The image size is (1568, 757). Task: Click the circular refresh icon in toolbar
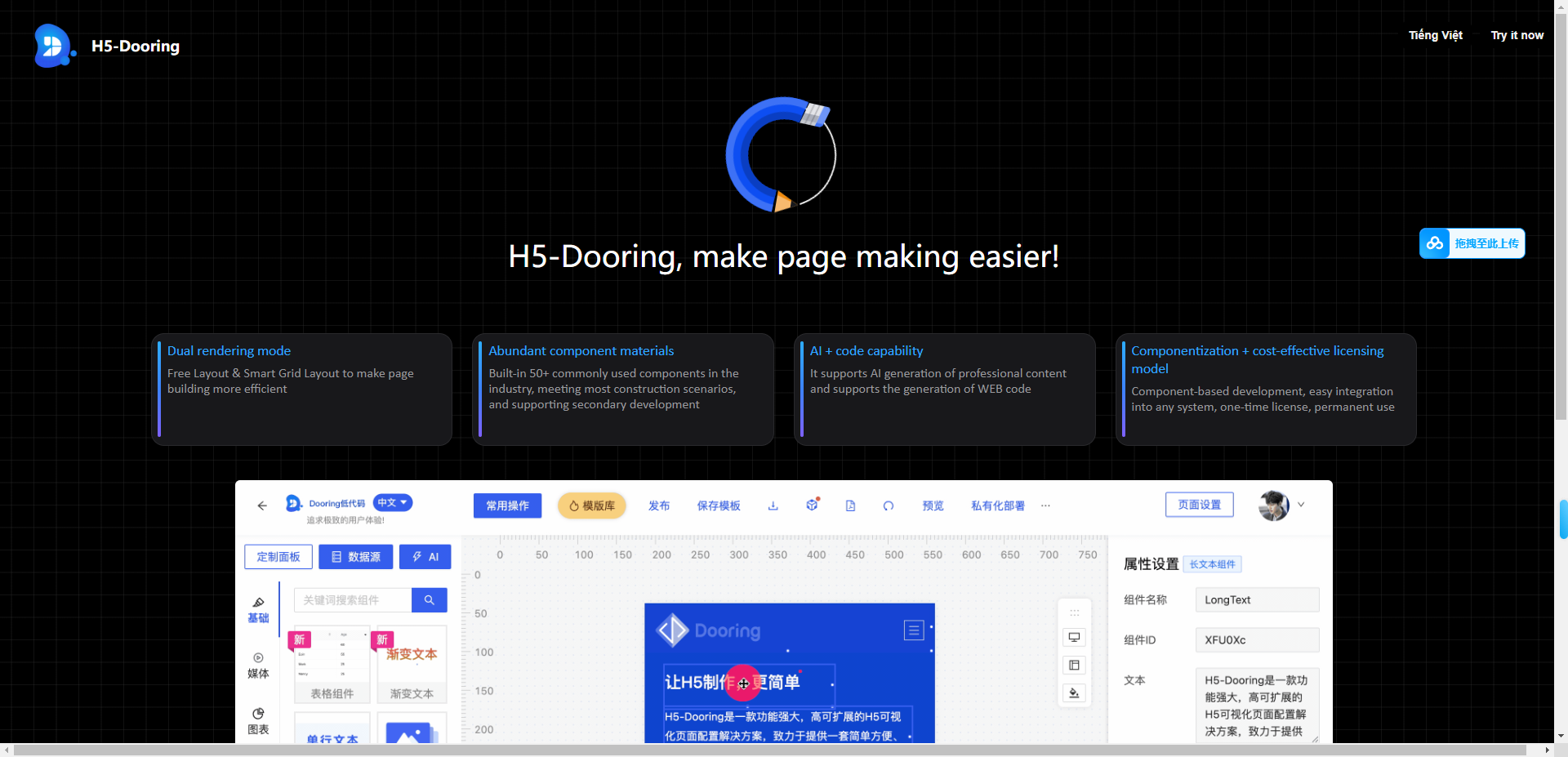(x=889, y=505)
